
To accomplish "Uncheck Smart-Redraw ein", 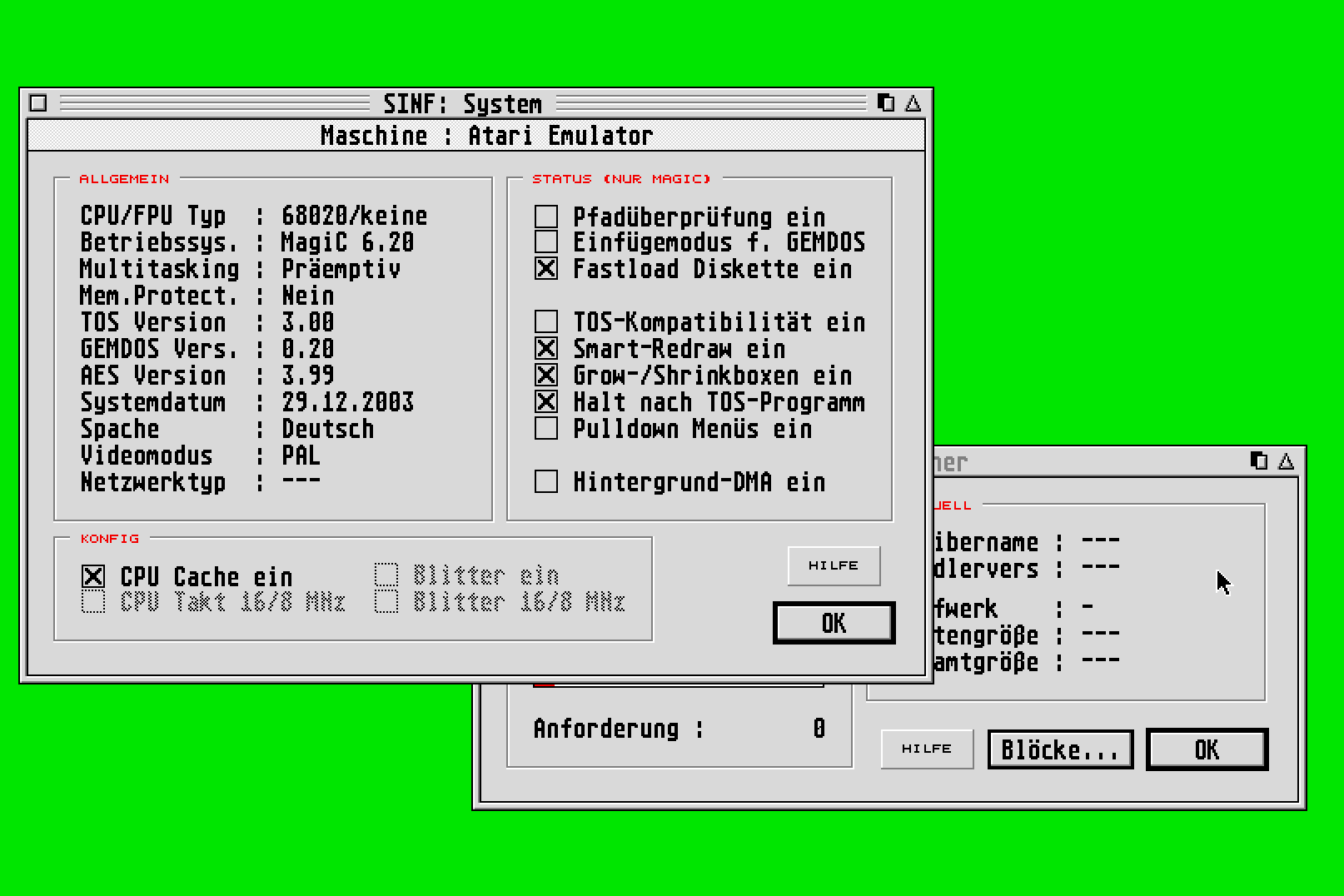I will 546,348.
